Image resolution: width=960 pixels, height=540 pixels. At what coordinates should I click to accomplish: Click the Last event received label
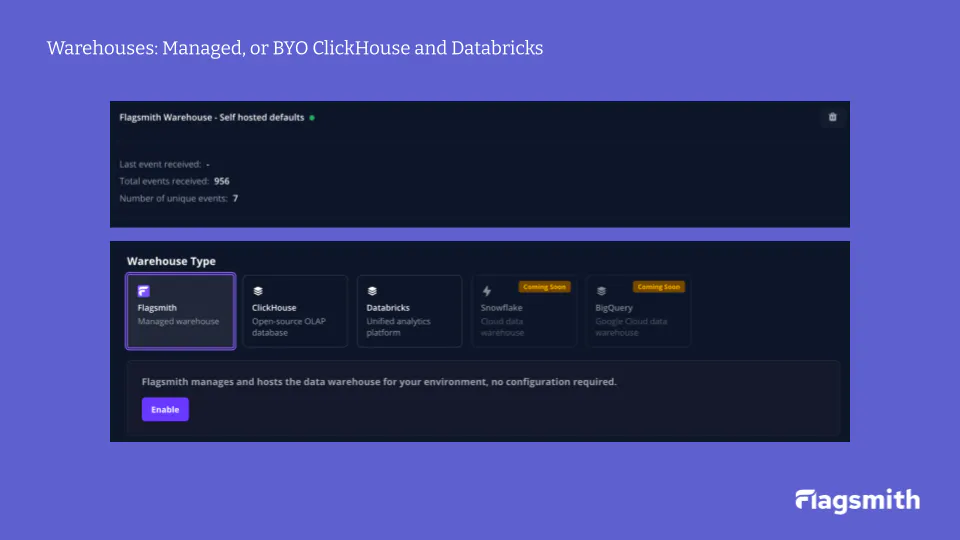click(160, 164)
